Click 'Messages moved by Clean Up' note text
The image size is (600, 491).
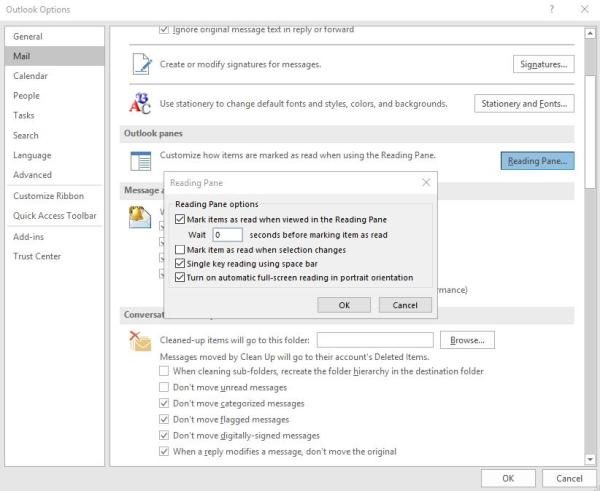(294, 357)
